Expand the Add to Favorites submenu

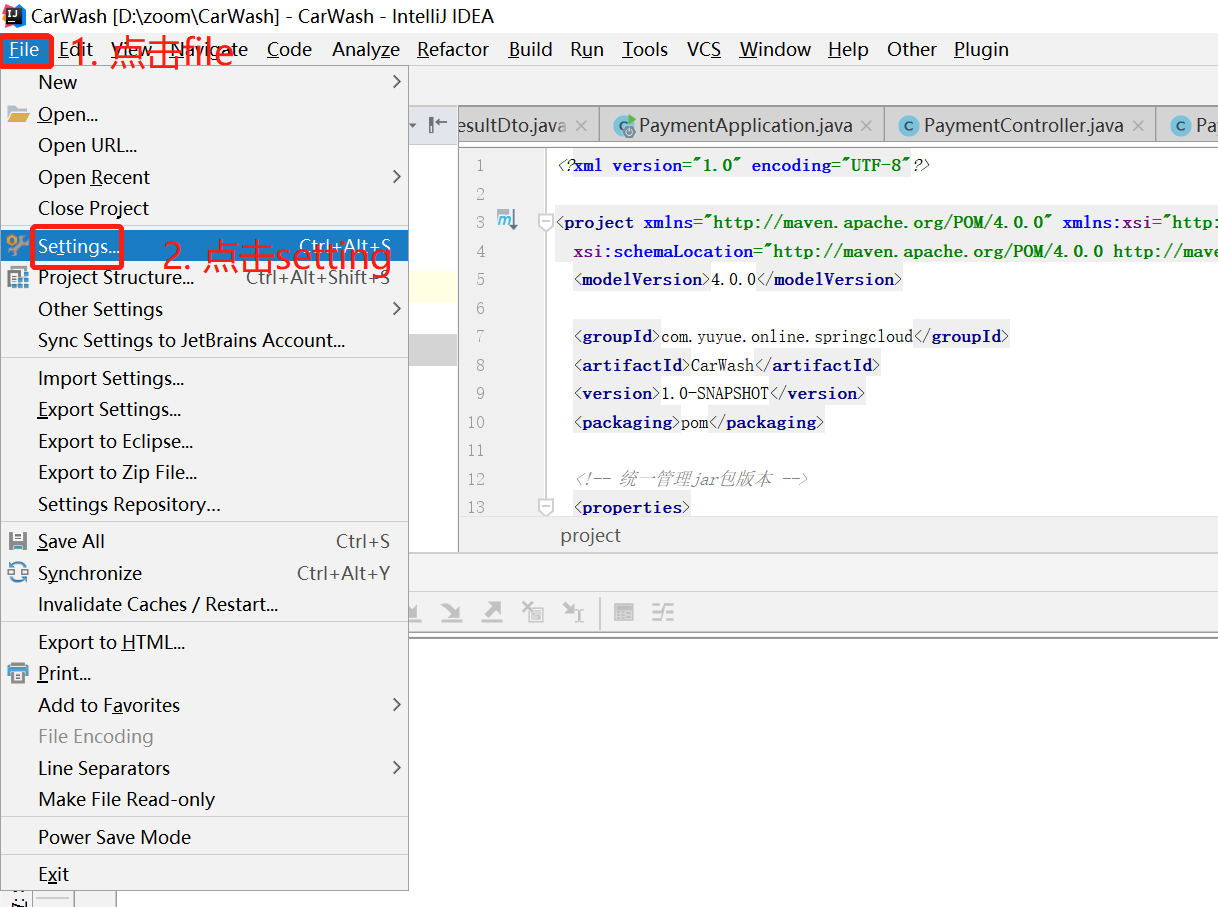pyautogui.click(x=204, y=705)
